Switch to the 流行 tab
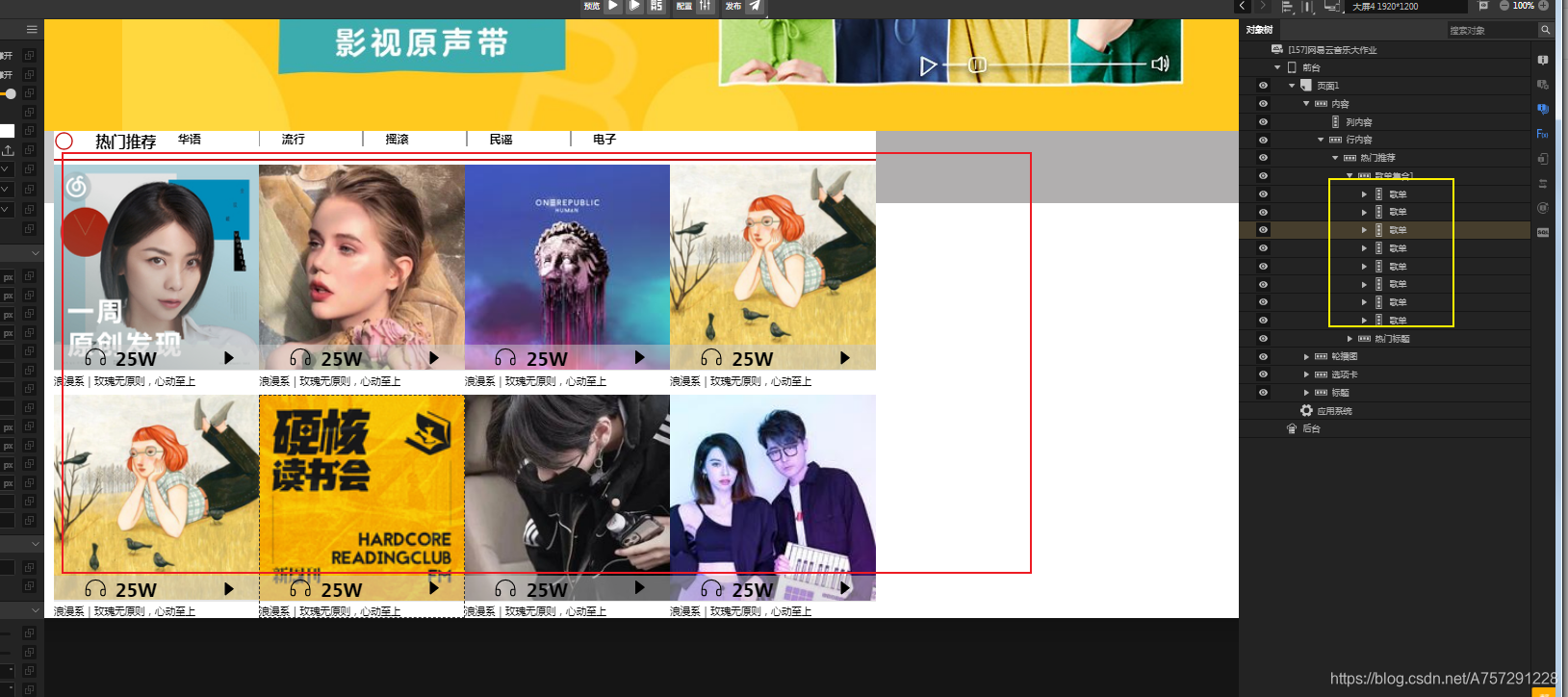1568x697 pixels. click(294, 140)
